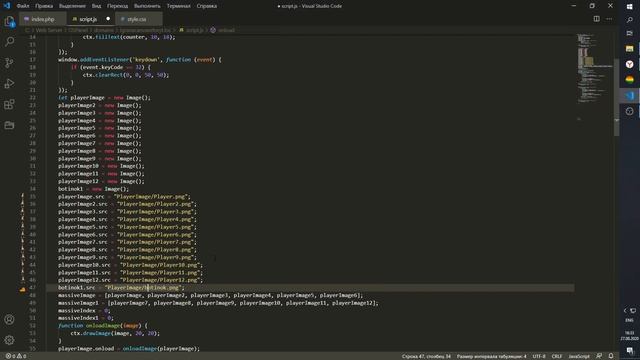Open the folder-shaped activity bar view below Extensions
640x360 pixels.
(x=9, y=125)
